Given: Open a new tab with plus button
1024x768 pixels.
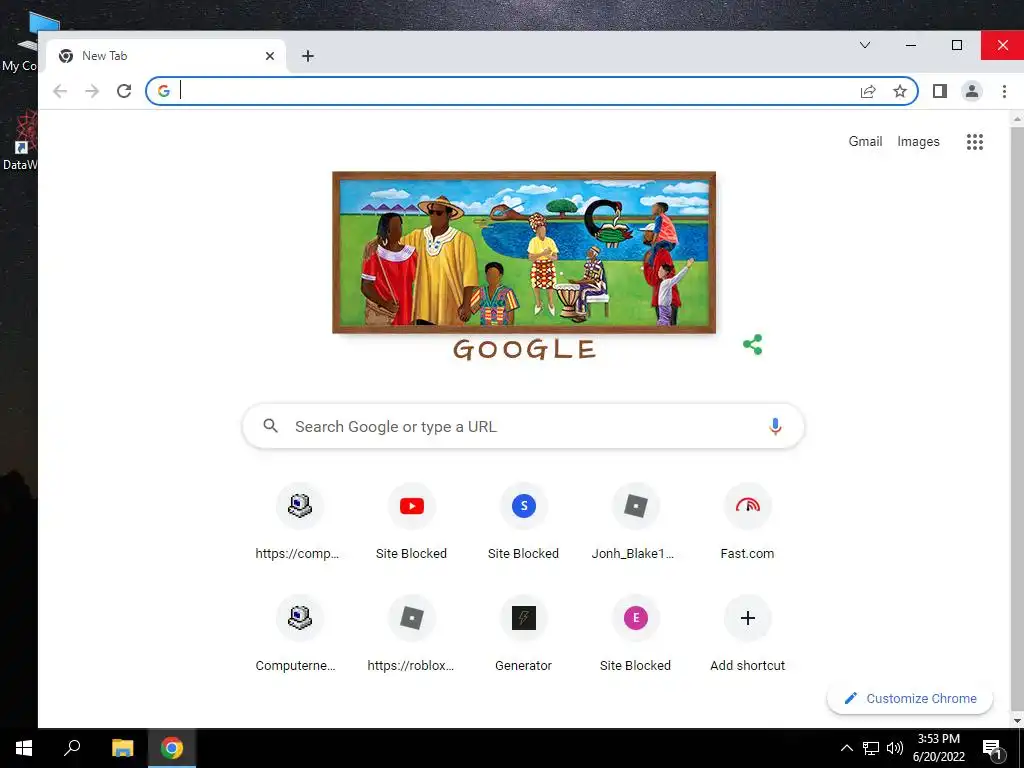Looking at the screenshot, I should tap(308, 56).
